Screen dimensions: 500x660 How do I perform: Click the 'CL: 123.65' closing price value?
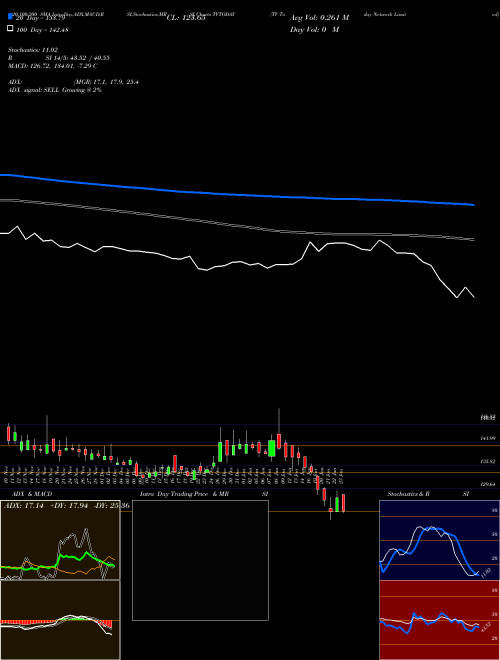[186, 18]
